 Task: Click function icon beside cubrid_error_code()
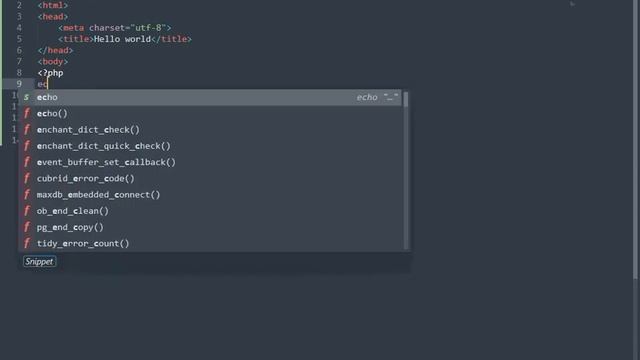click(27, 178)
